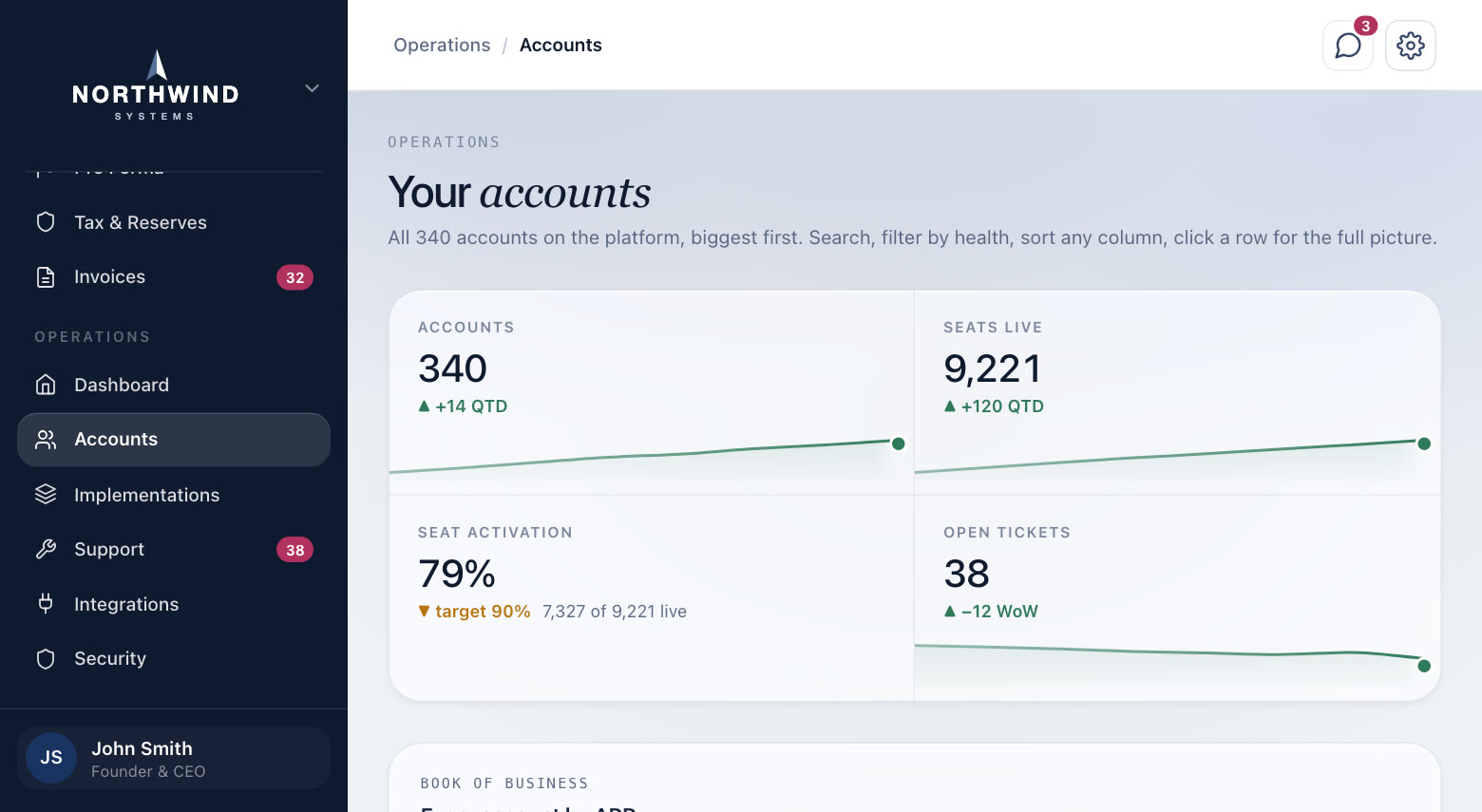This screenshot has height=812, width=1482.
Task: Click the Invoices 32 count badge
Action: tap(294, 277)
